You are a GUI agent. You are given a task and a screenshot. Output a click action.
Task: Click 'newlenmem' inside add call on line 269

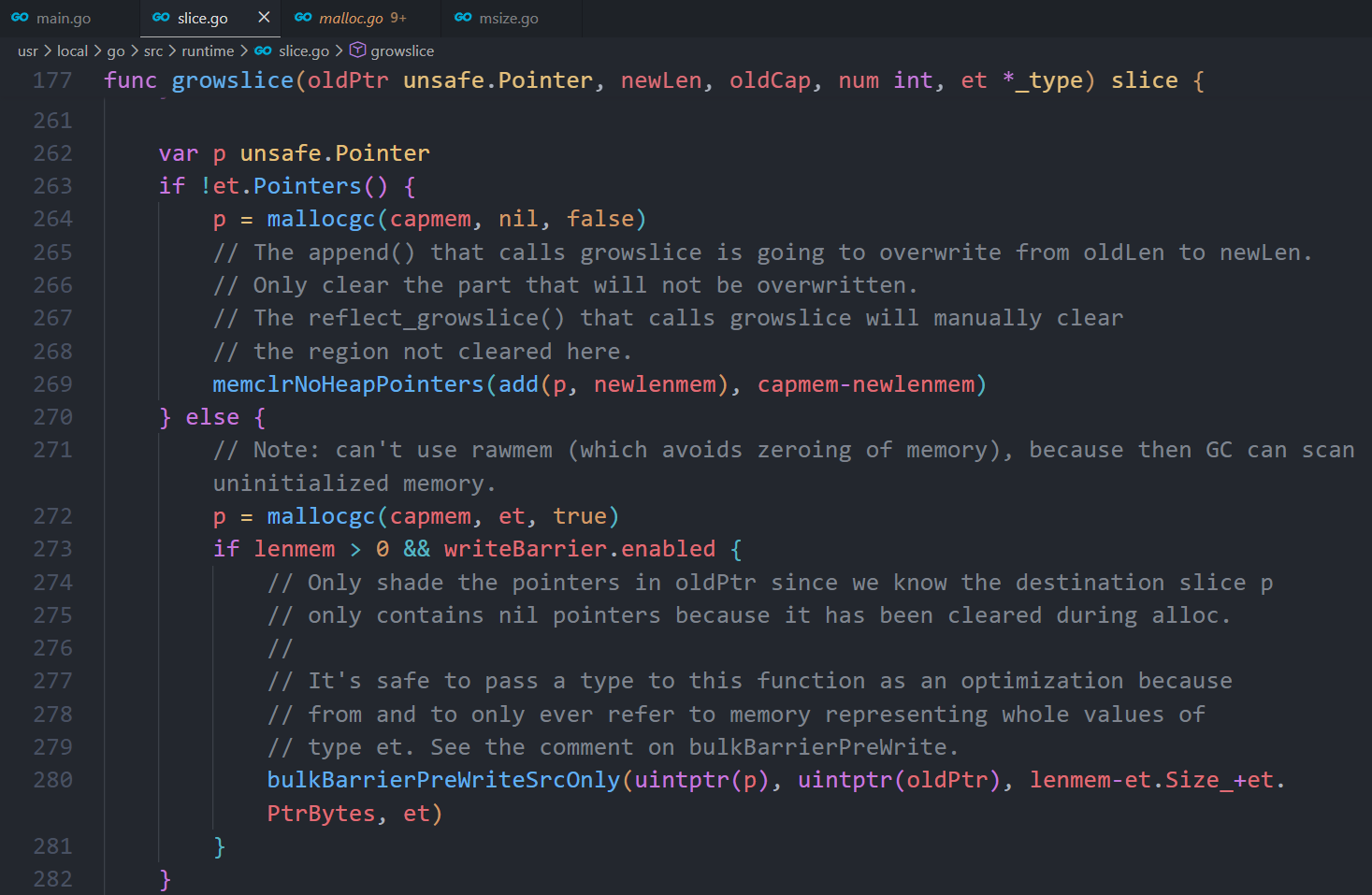(x=655, y=384)
